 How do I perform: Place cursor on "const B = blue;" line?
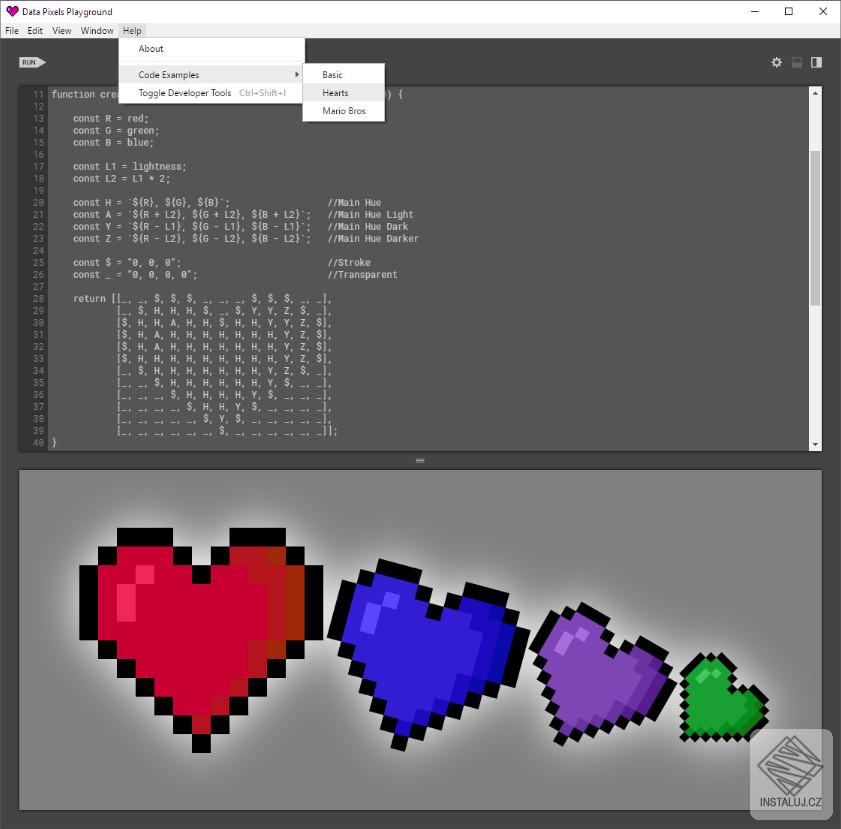point(113,143)
